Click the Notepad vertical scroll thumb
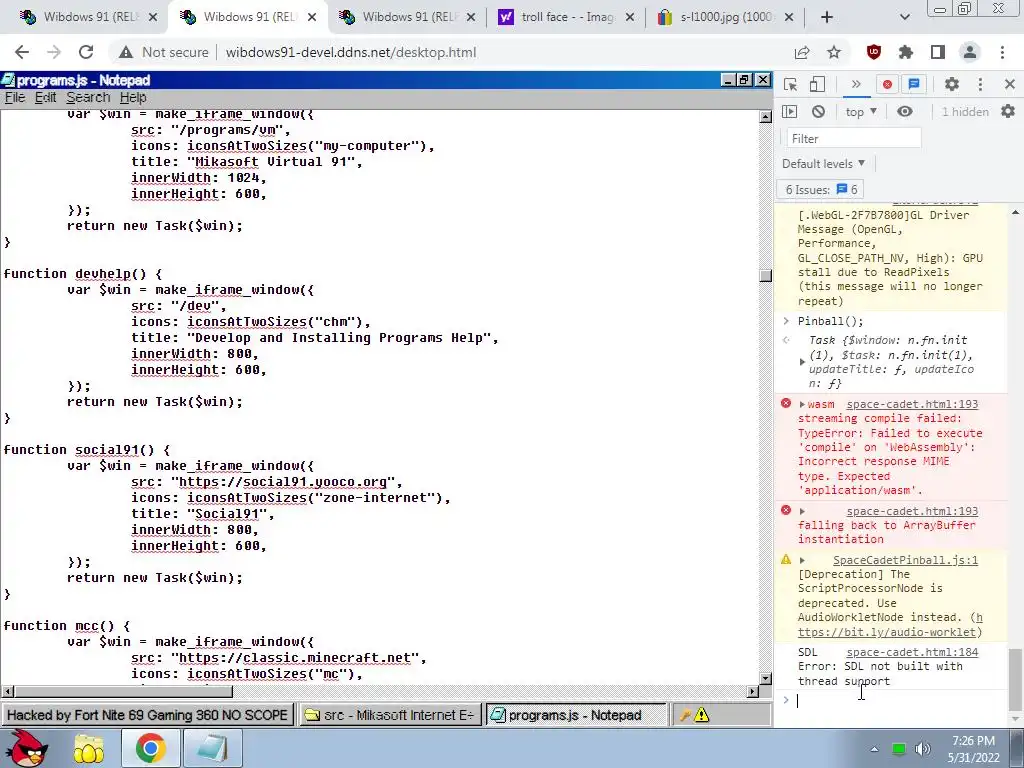Viewport: 1024px width, 768px height. point(765,276)
